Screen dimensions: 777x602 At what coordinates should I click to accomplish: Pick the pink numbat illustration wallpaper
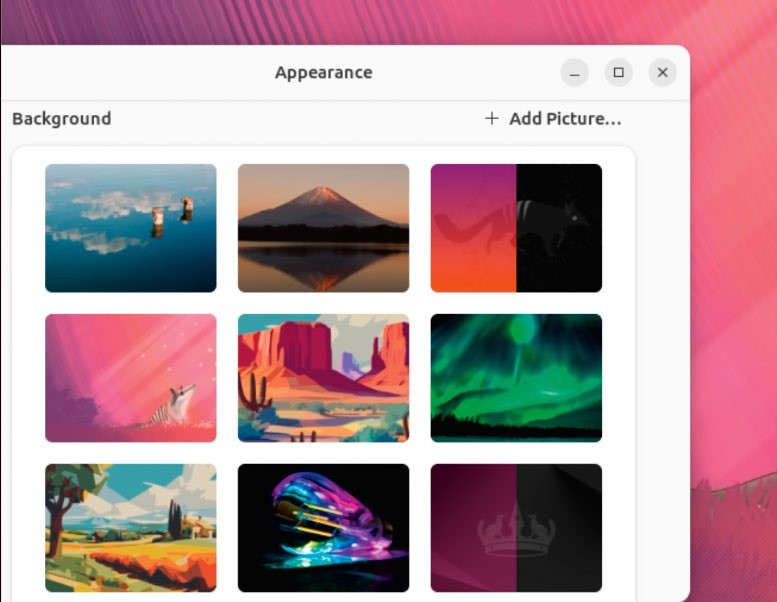[x=131, y=378]
